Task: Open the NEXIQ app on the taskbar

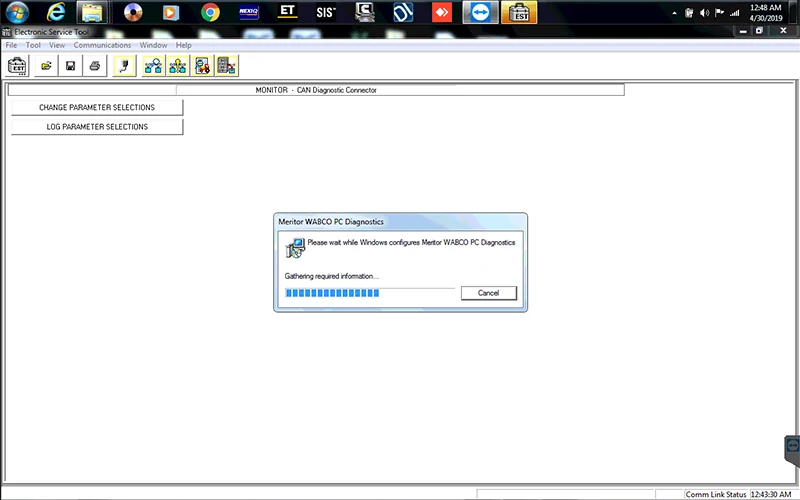Action: coord(248,12)
